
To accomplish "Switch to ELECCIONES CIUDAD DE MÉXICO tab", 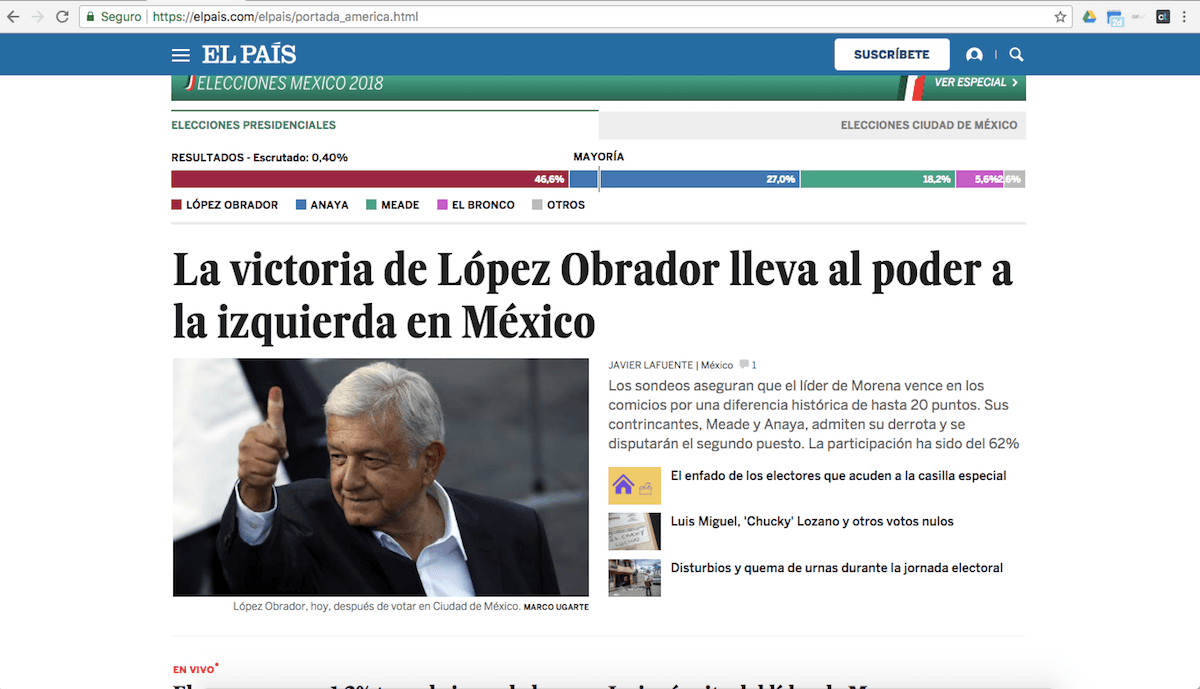I will pos(929,124).
